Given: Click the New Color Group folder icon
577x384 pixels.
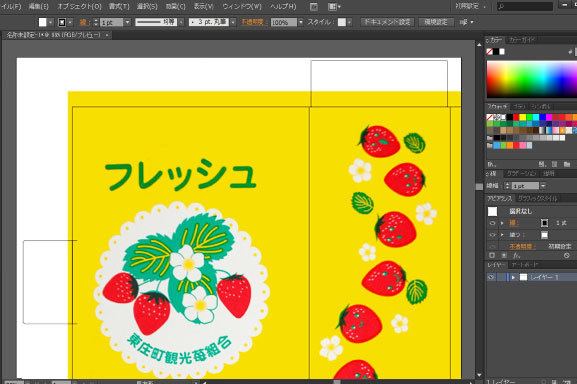Looking at the screenshot, I should point(567,164).
